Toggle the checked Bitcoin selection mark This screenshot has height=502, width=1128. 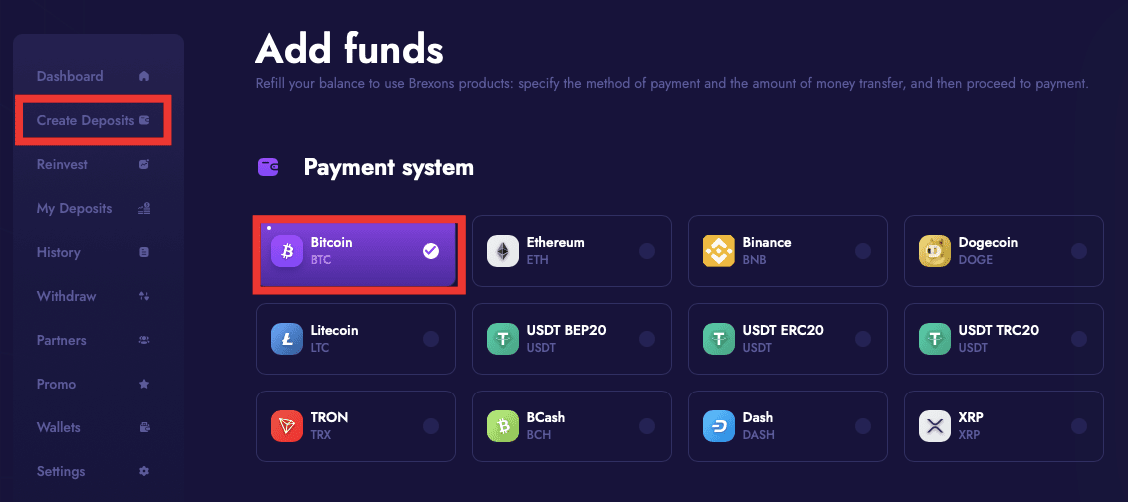coord(431,251)
